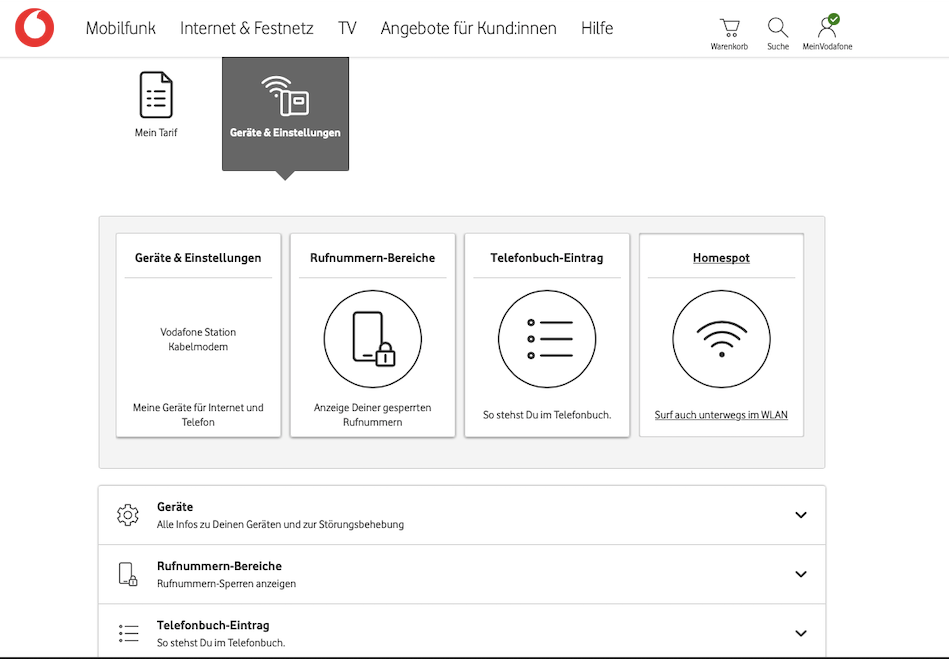949x659 pixels.
Task: Expand the Telefonbuch-Eintrag accordion chevron
Action: tap(800, 633)
